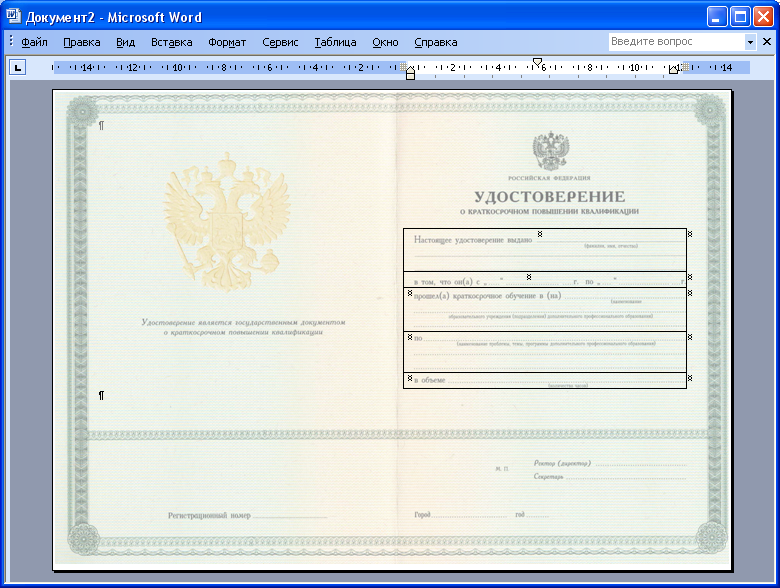Click the 'Ректор (директор)' signature line
The height and width of the screenshot is (588, 780).
pos(610,464)
